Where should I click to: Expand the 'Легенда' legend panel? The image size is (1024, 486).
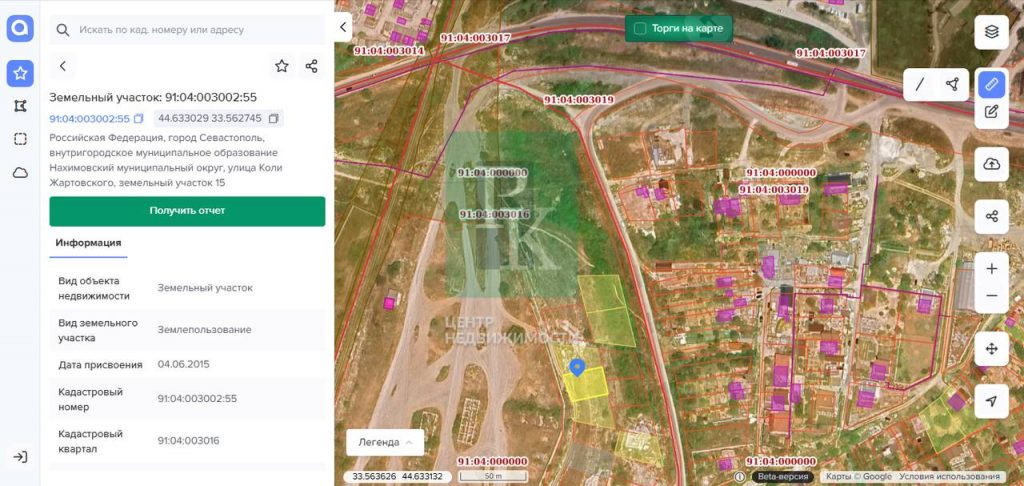click(x=385, y=442)
